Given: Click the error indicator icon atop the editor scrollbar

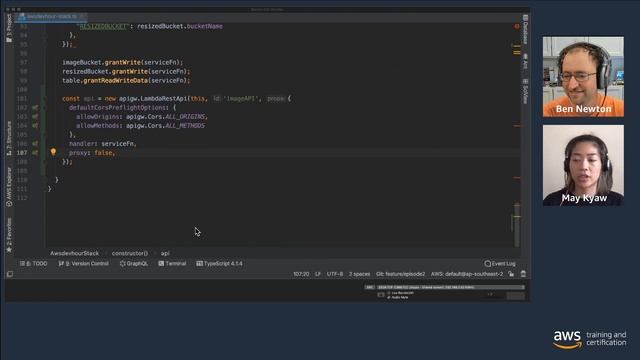Looking at the screenshot, I should pos(517,26).
